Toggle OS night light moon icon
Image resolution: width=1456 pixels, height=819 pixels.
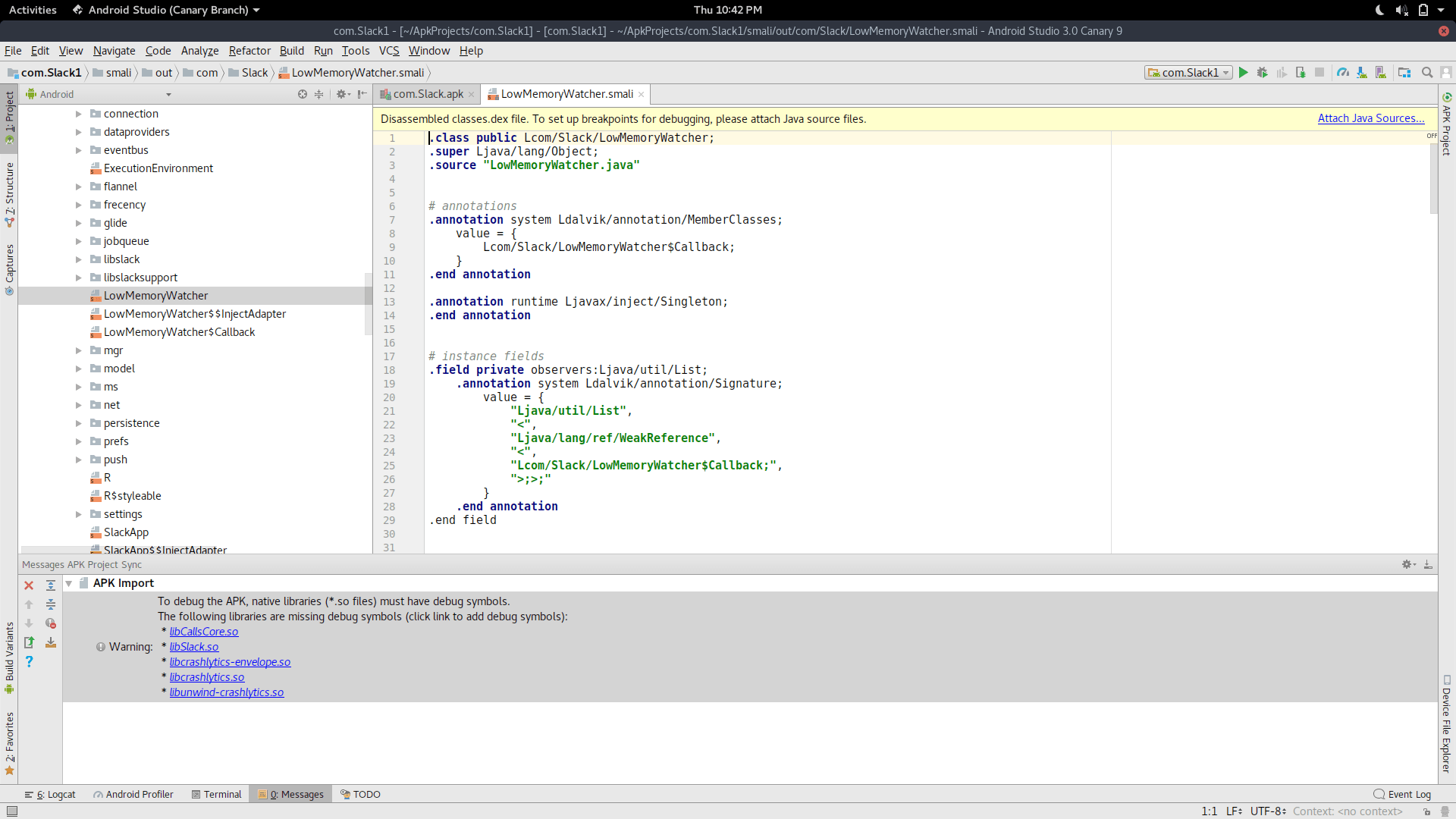pyautogui.click(x=1379, y=10)
